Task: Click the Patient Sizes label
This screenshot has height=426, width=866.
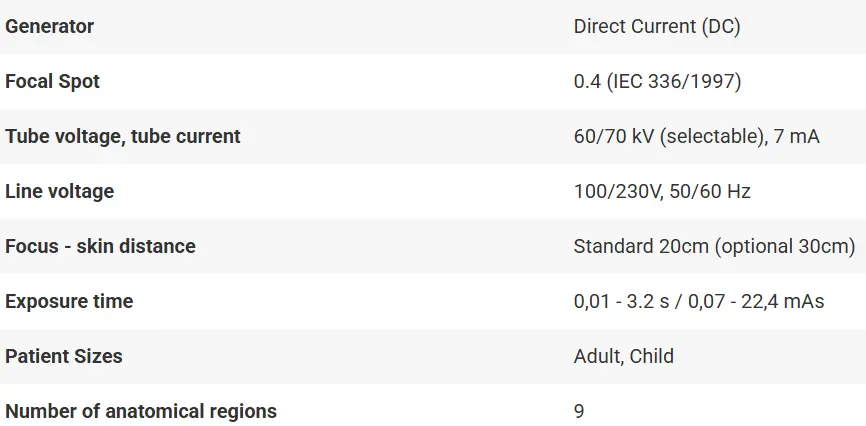Action: (x=64, y=356)
